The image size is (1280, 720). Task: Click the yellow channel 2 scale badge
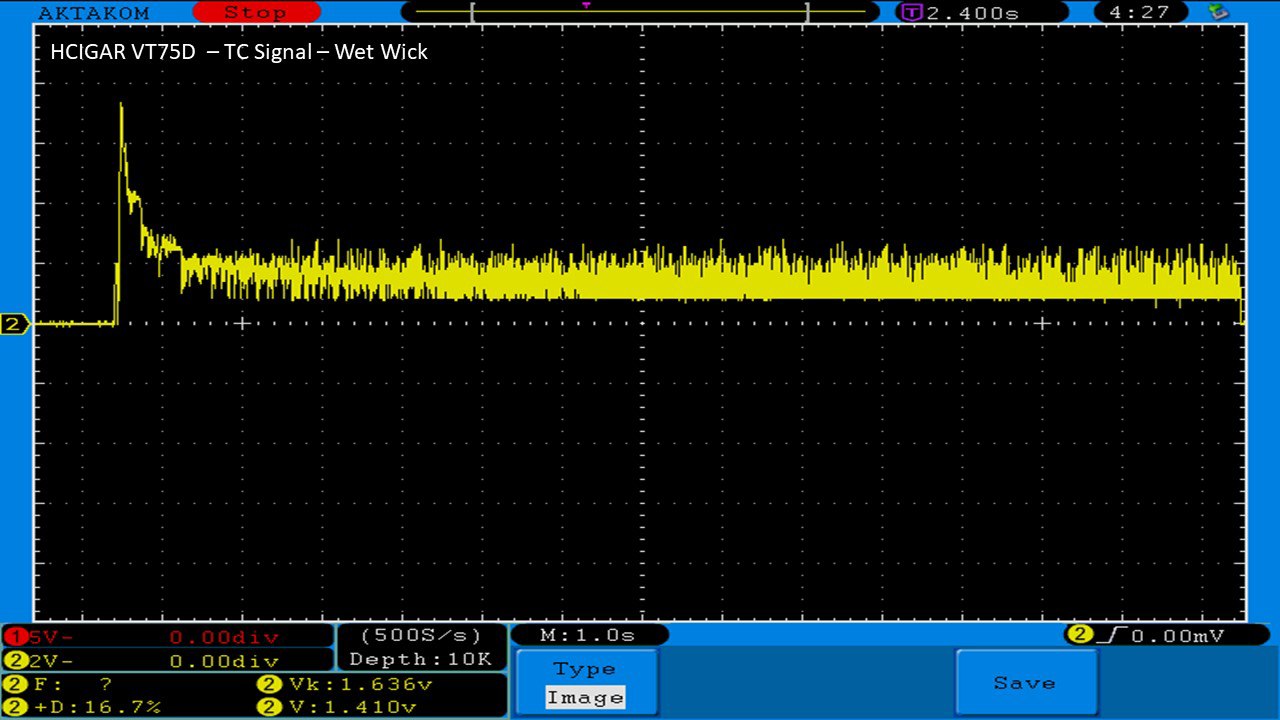coord(16,661)
